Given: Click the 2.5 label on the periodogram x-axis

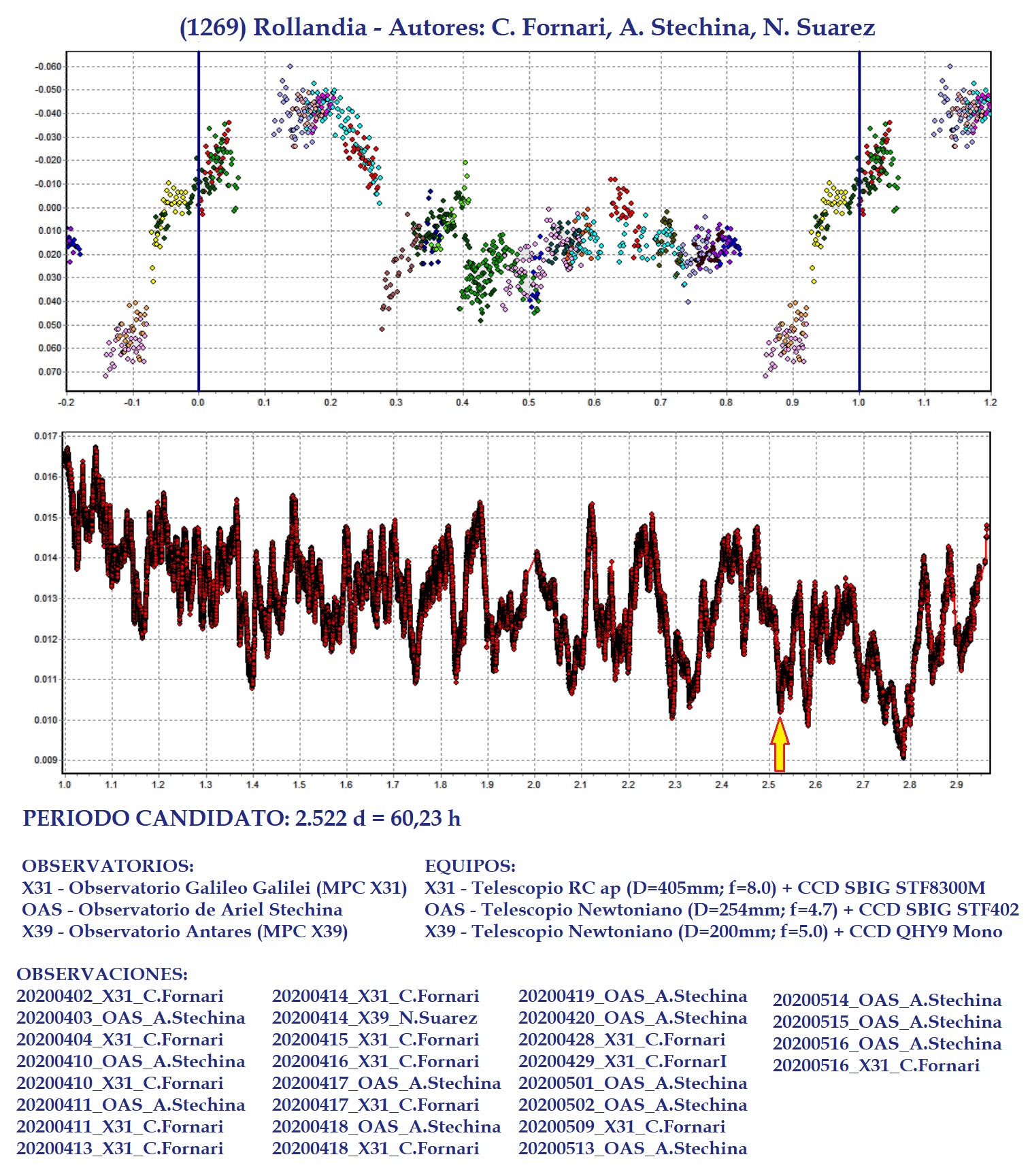Looking at the screenshot, I should tap(768, 785).
